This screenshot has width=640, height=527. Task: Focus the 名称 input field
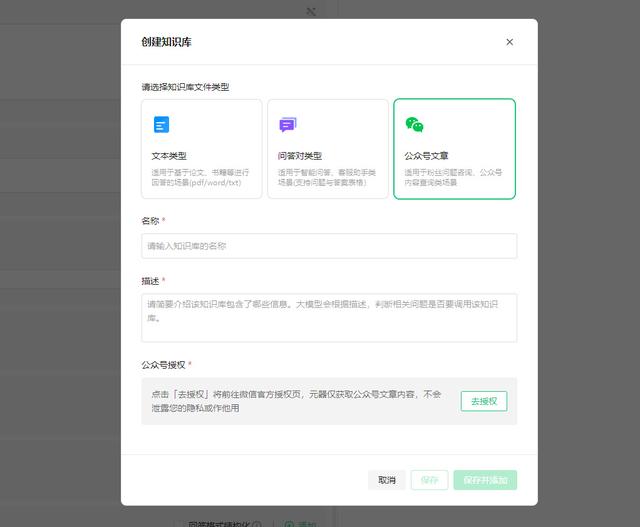[x=329, y=246]
